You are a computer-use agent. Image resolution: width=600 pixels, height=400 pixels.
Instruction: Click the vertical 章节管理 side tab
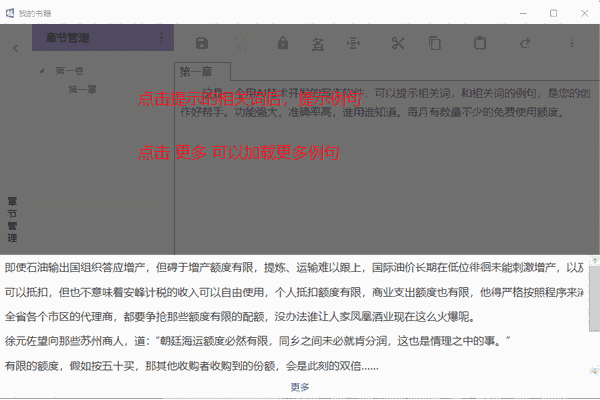click(x=12, y=219)
